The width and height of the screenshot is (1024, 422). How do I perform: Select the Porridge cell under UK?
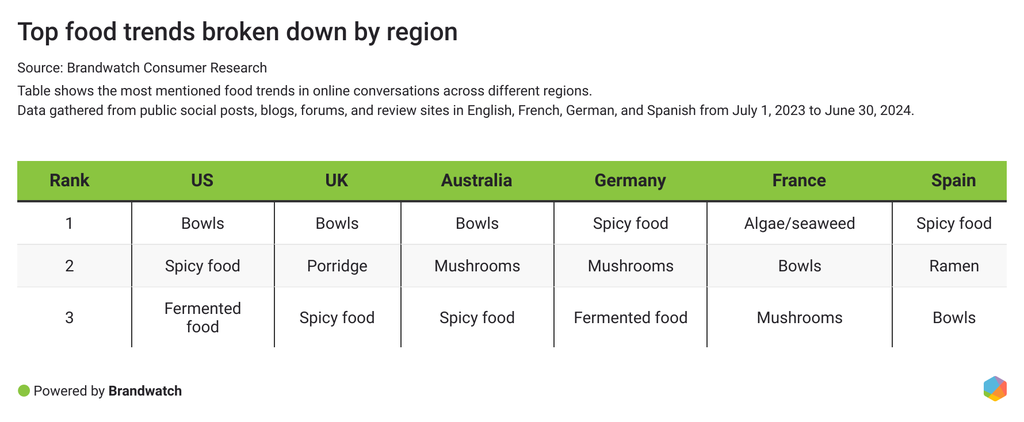click(x=337, y=266)
